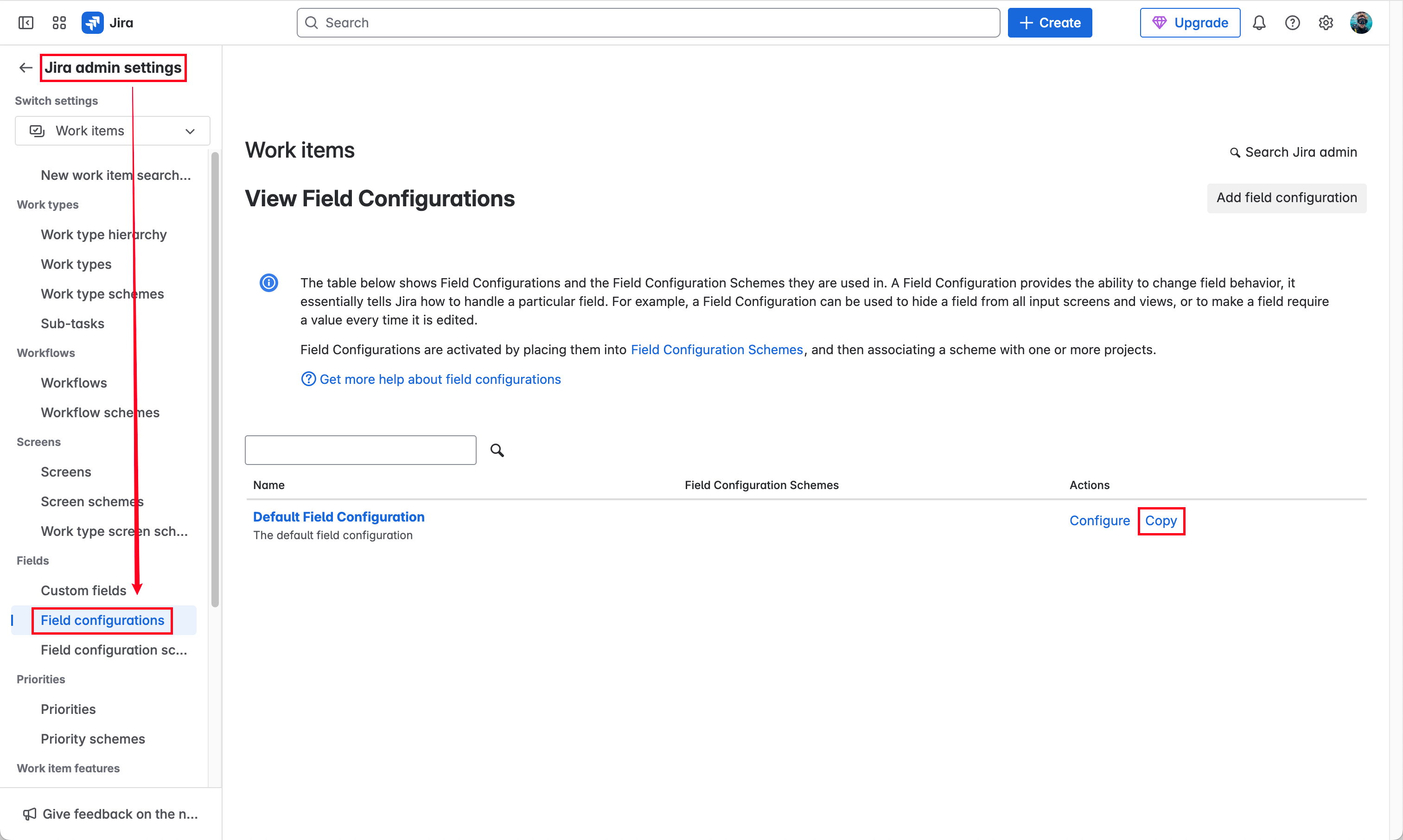
Task: Click the Upgrade button
Action: click(1190, 23)
